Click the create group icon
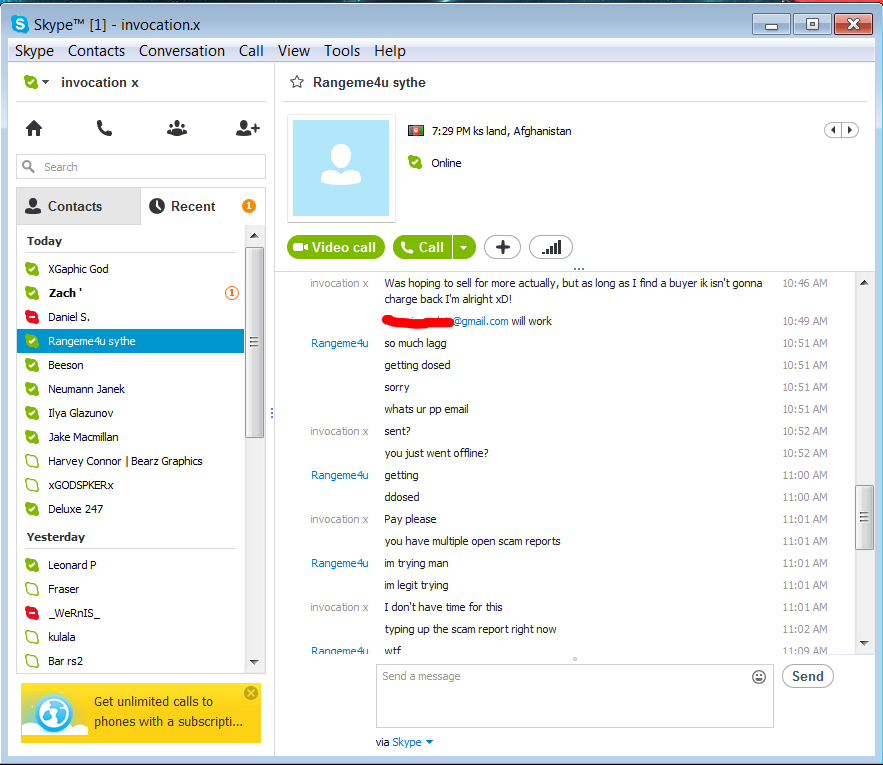Screen dimensions: 883x765 pos(177,128)
